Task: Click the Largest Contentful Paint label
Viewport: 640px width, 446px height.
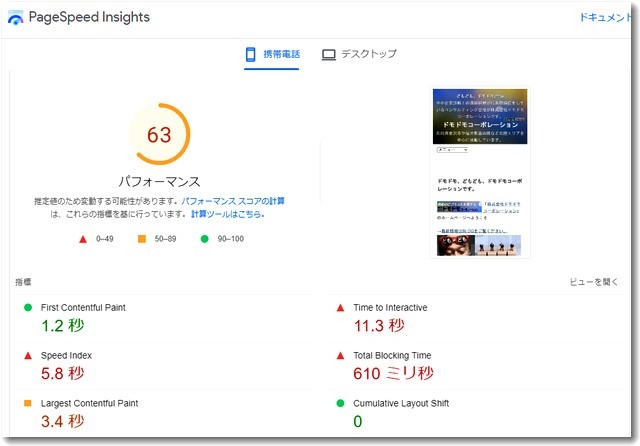Action: click(89, 404)
